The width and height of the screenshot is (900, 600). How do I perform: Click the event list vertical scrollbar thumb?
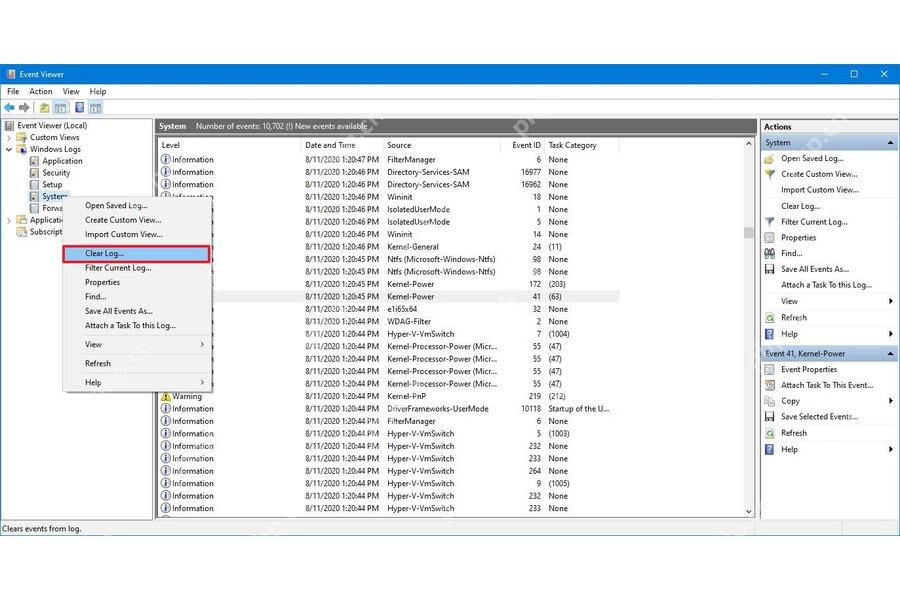point(748,233)
